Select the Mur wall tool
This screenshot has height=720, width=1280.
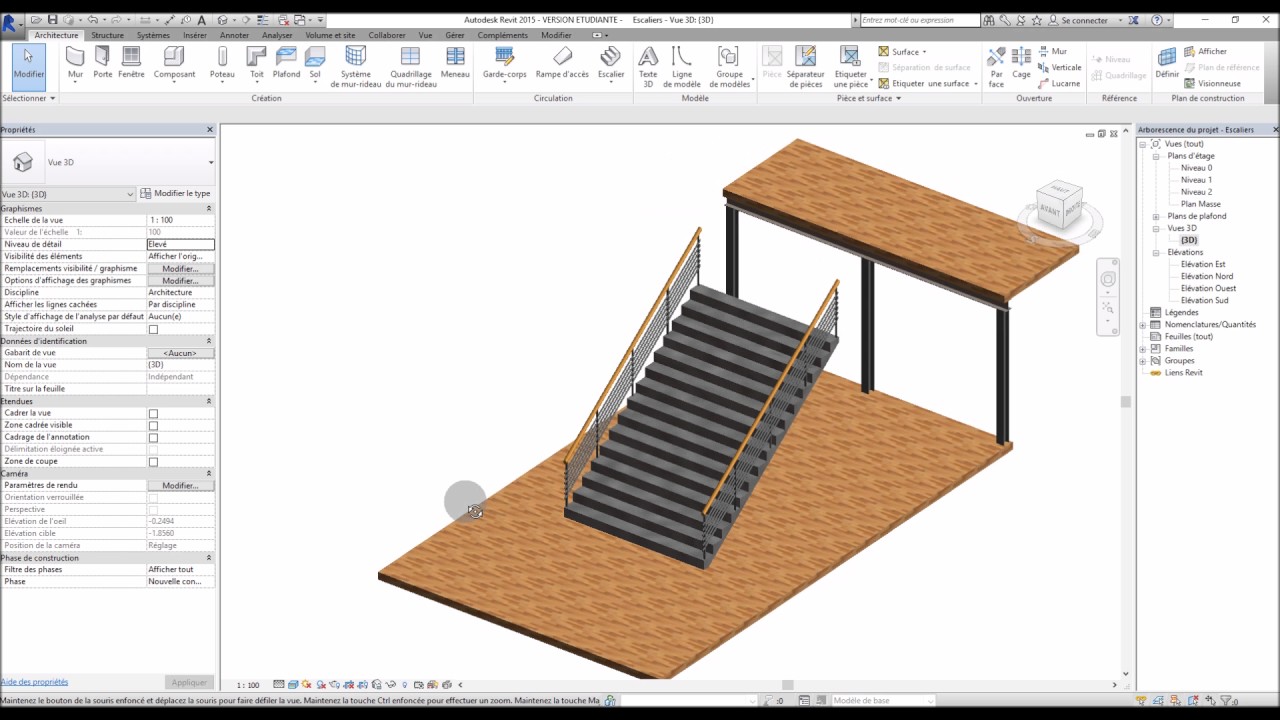tap(75, 64)
